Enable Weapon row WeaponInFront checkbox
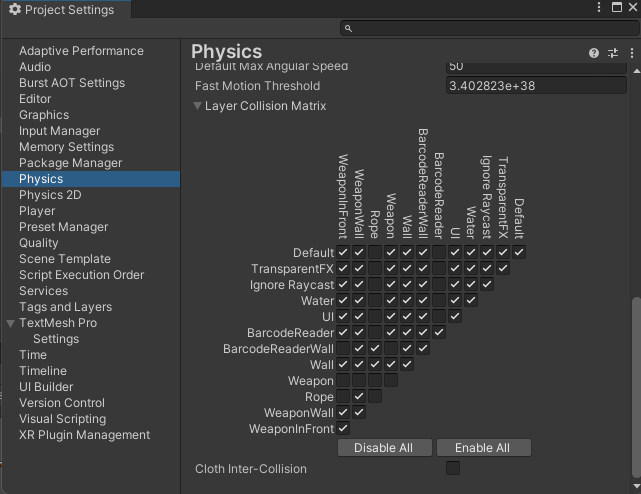This screenshot has width=641, height=494. coord(343,380)
